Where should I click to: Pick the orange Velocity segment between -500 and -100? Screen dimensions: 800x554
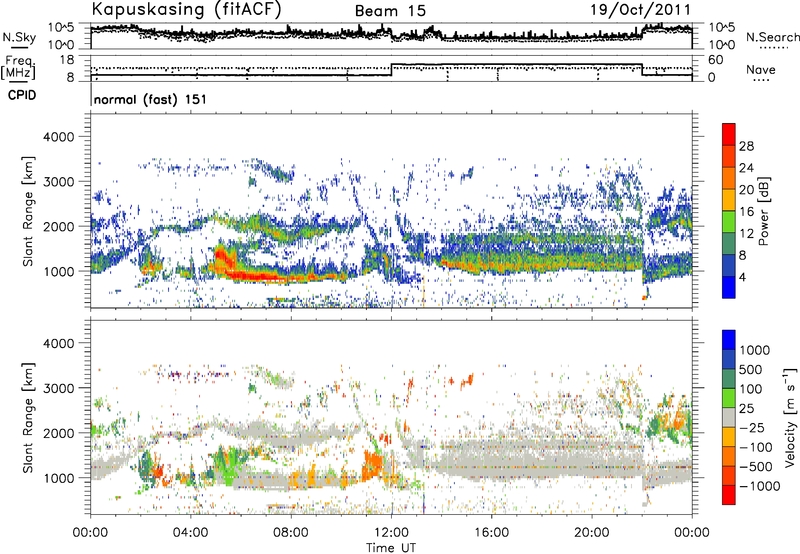729,457
